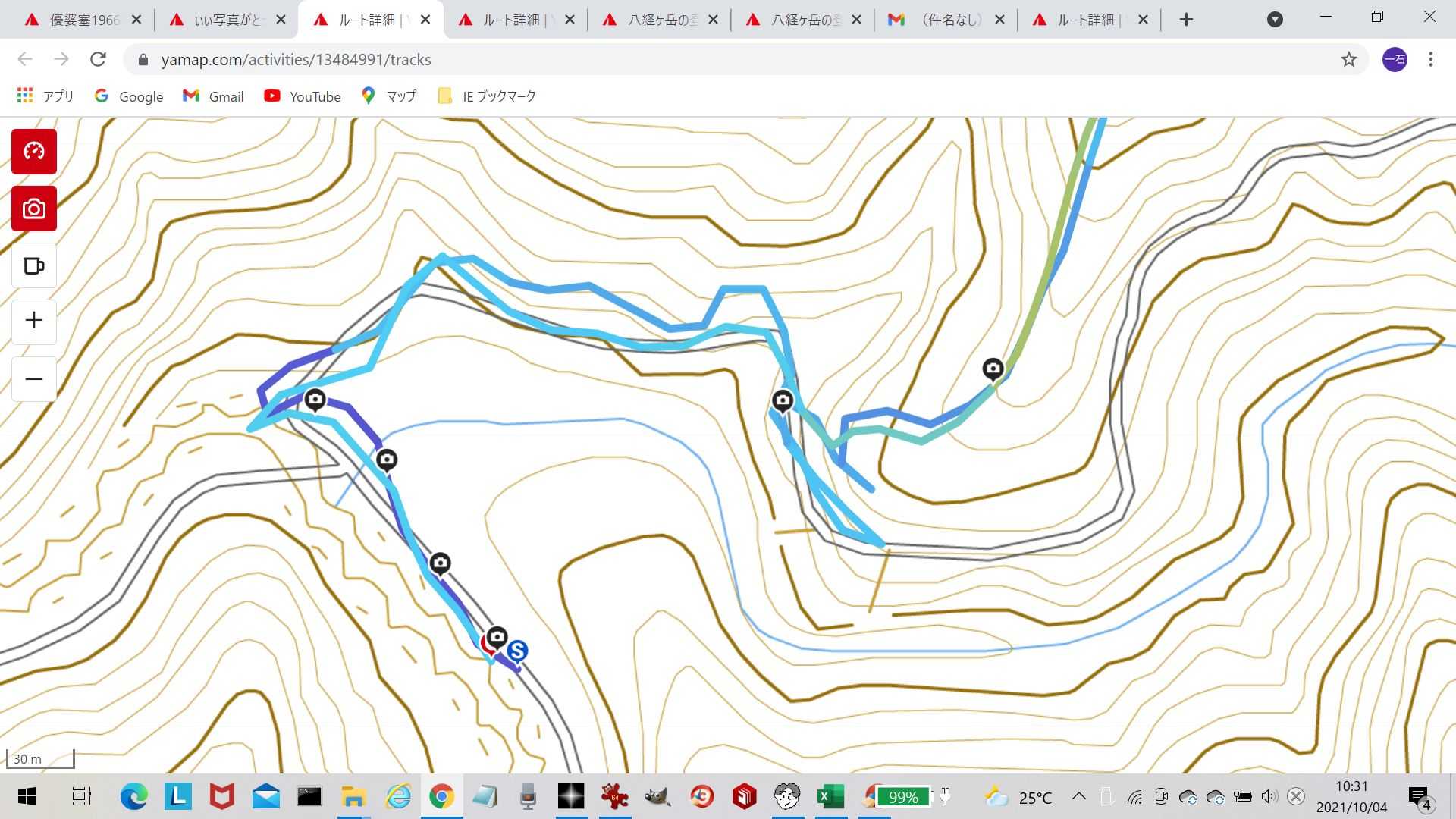1456x819 pixels.
Task: Open the photo marker nearest the green track
Action: click(x=993, y=369)
